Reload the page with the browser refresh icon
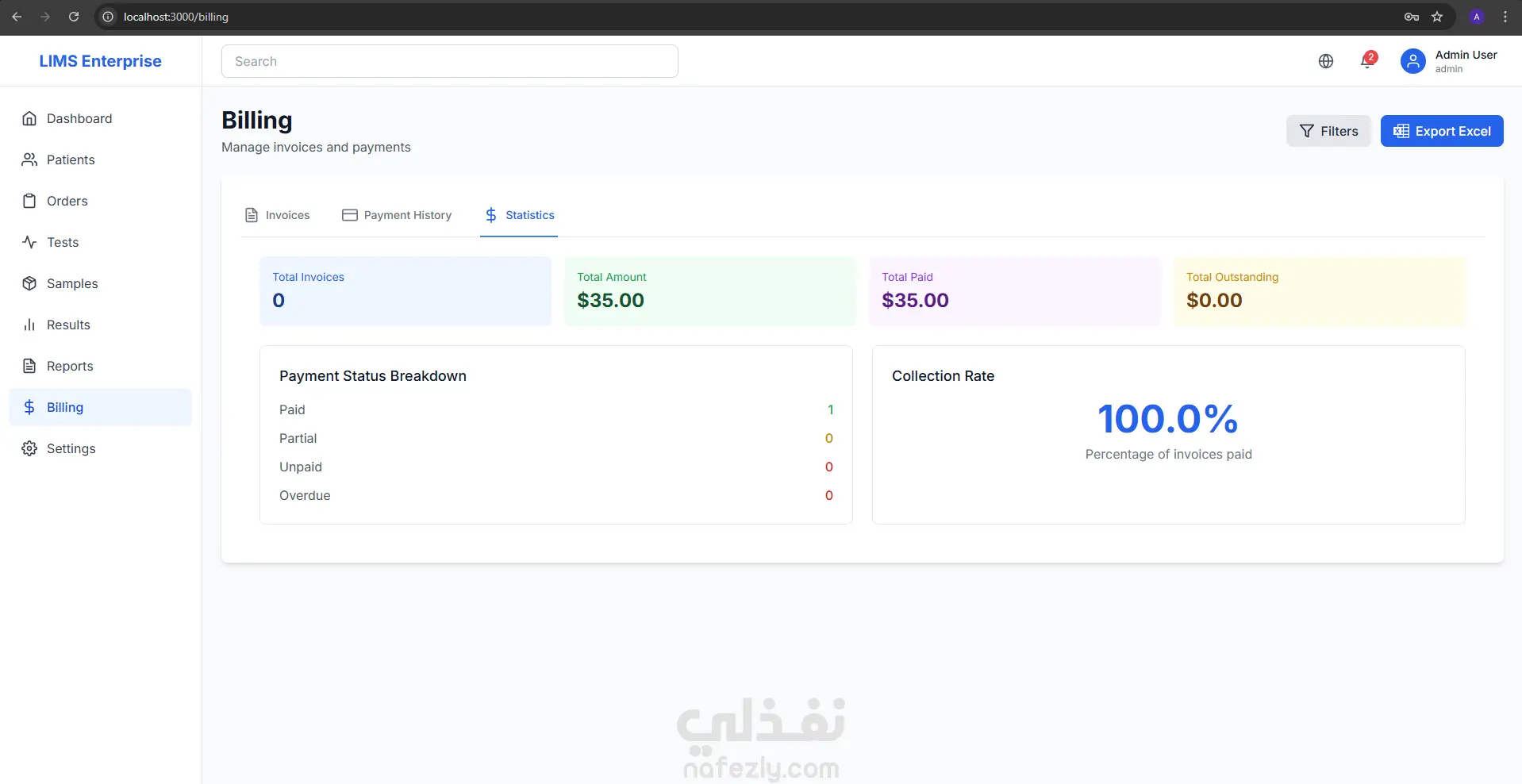Image resolution: width=1522 pixels, height=784 pixels. pyautogui.click(x=74, y=17)
